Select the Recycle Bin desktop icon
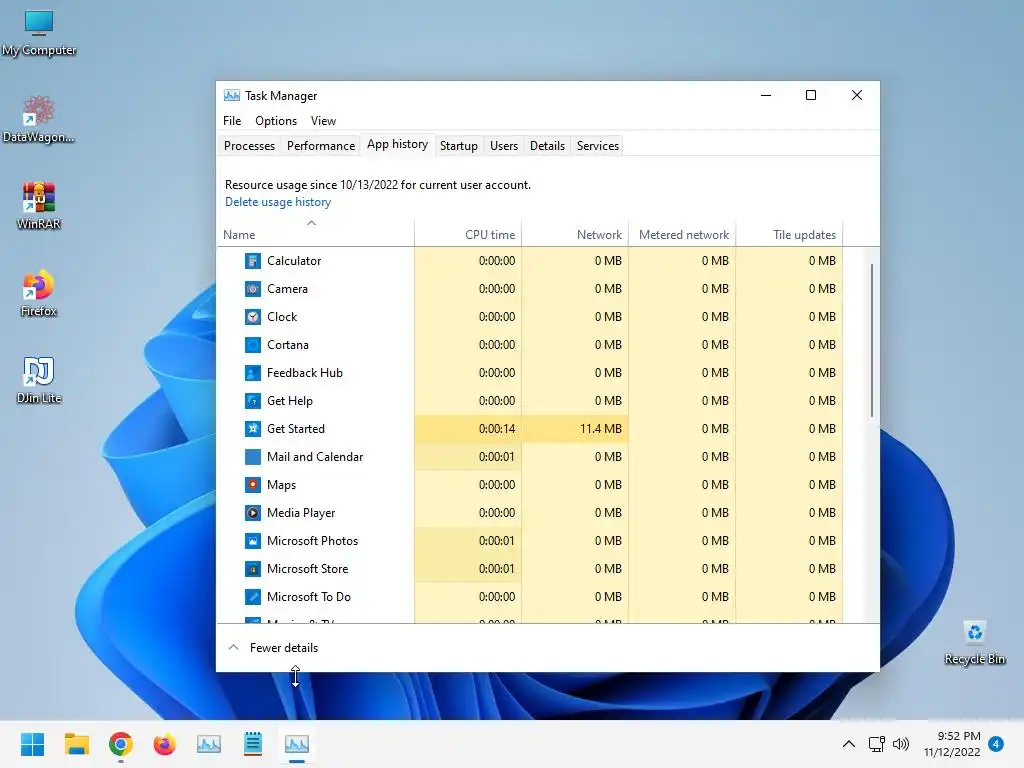This screenshot has height=768, width=1024. coord(974,643)
